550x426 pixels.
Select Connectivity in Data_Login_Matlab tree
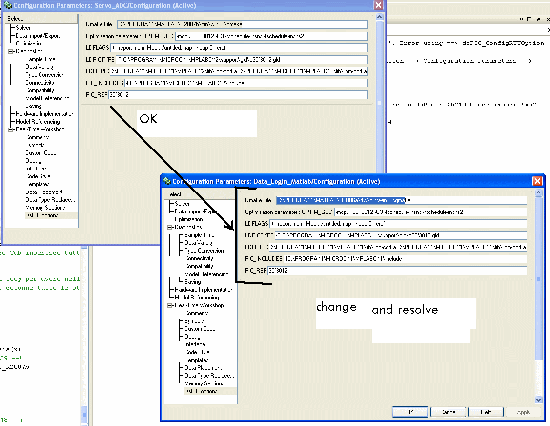(200, 258)
